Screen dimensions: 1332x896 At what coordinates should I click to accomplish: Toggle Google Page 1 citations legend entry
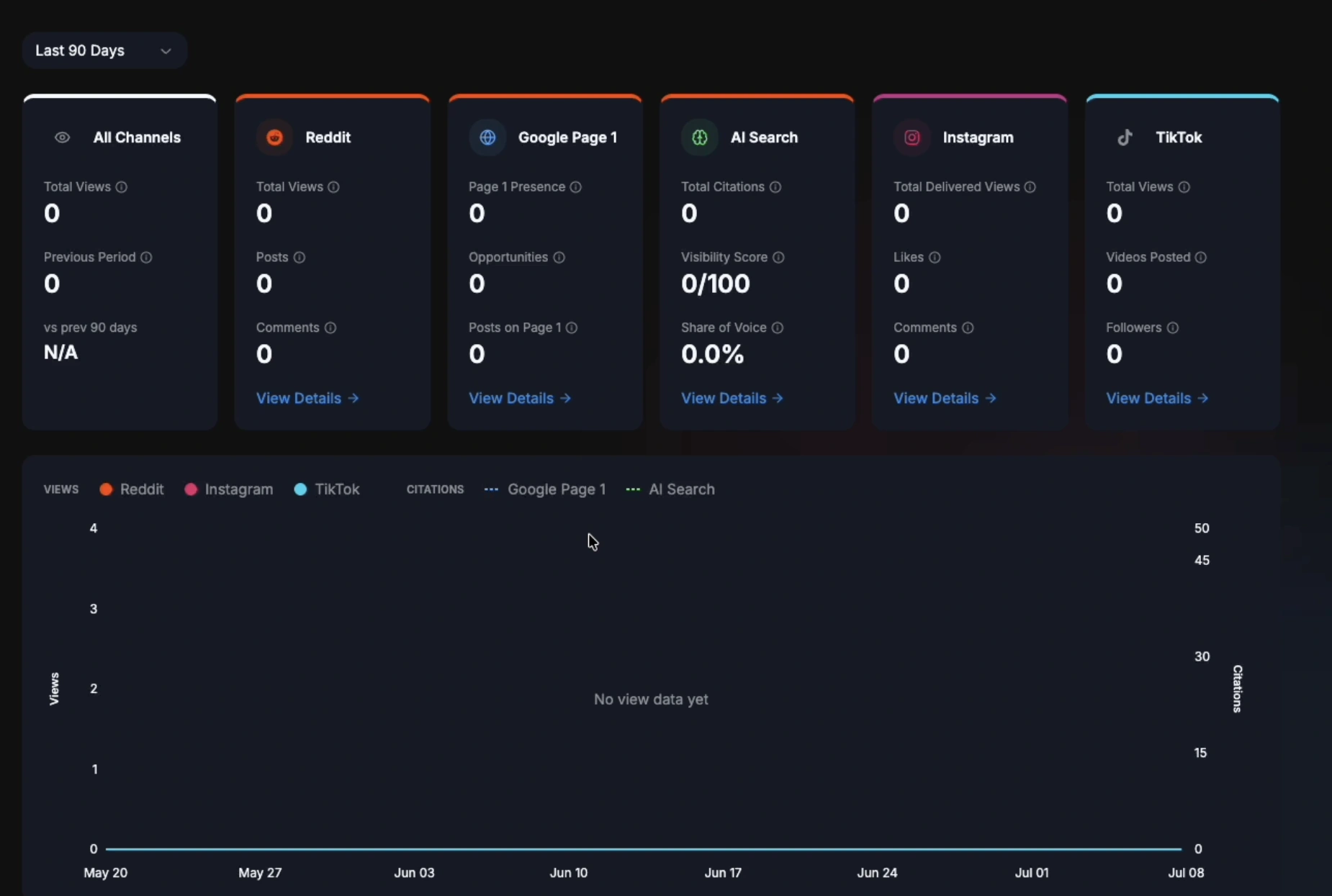[545, 489]
